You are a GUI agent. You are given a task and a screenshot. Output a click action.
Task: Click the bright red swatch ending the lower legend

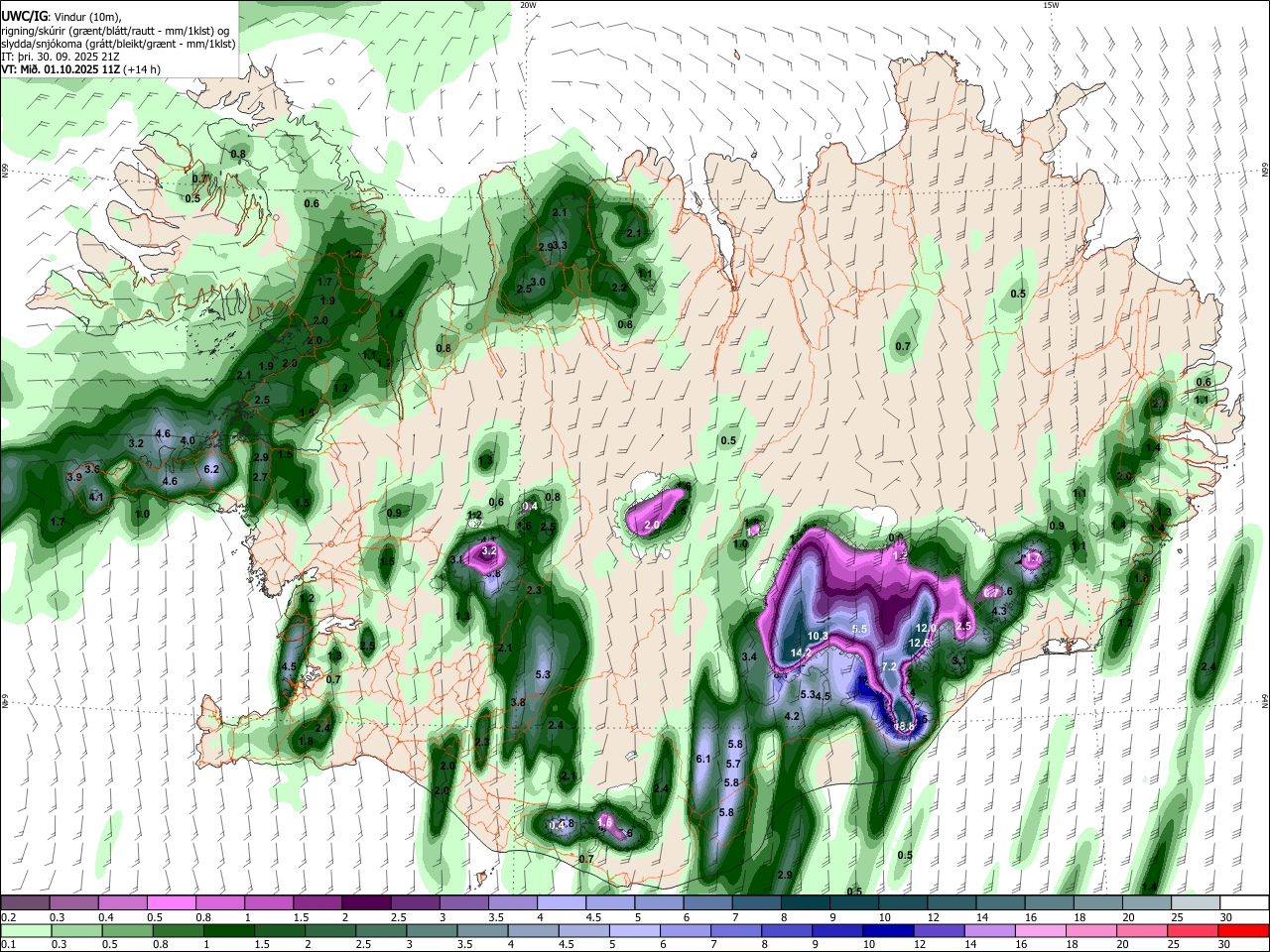pyautogui.click(x=1244, y=930)
